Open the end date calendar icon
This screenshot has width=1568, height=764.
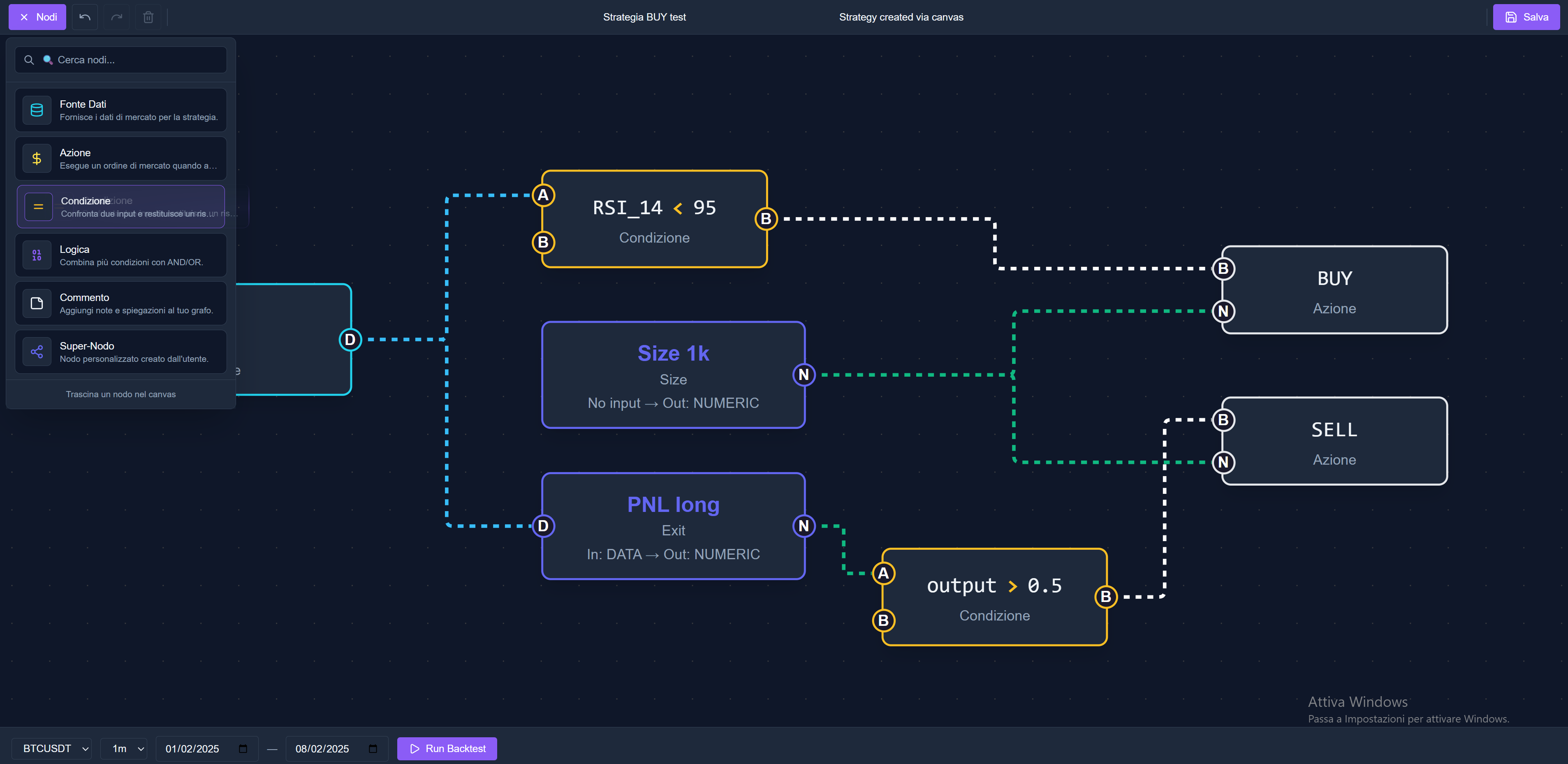pos(373,748)
